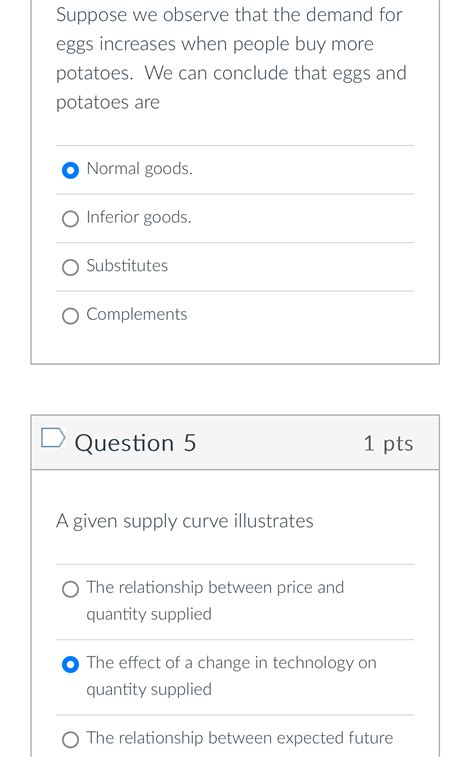Click the 'price and quantity supplied' answer text
The height and width of the screenshot is (773, 474).
coord(215,601)
